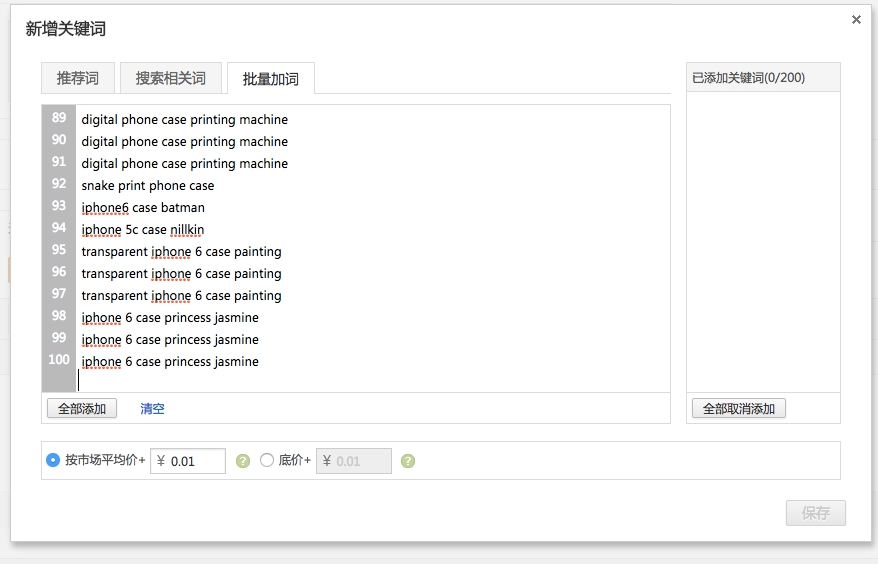Click the 全部添加 button
The image size is (878, 564).
coord(82,408)
